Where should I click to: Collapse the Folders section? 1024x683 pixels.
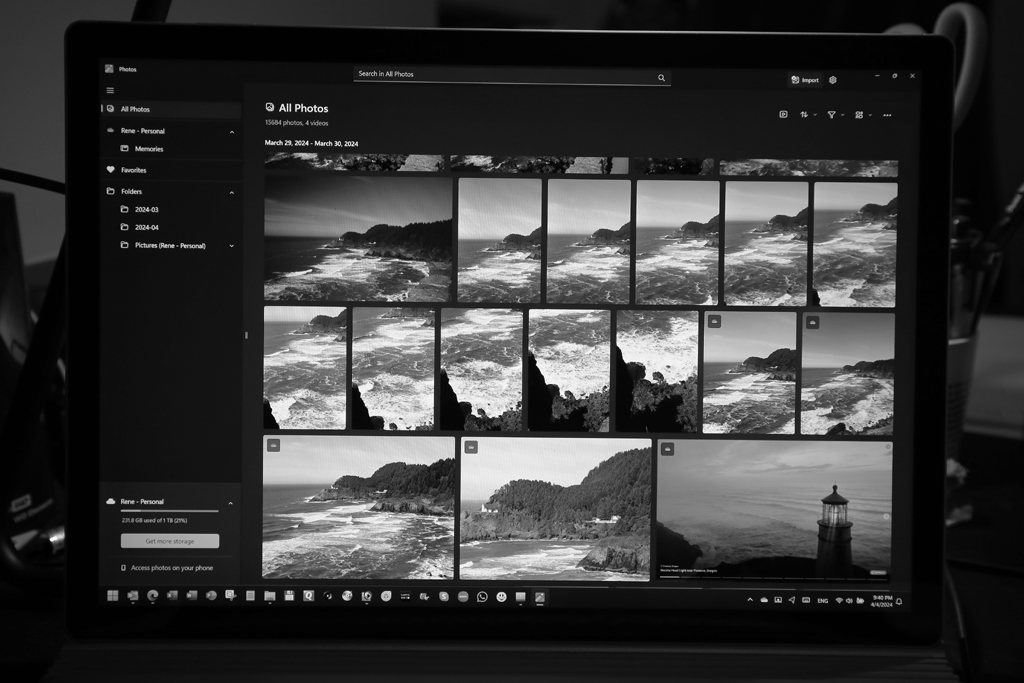pos(232,193)
